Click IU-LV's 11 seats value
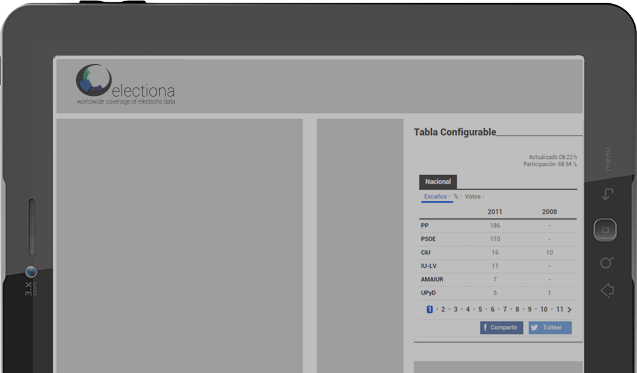This screenshot has width=637, height=373. point(495,266)
